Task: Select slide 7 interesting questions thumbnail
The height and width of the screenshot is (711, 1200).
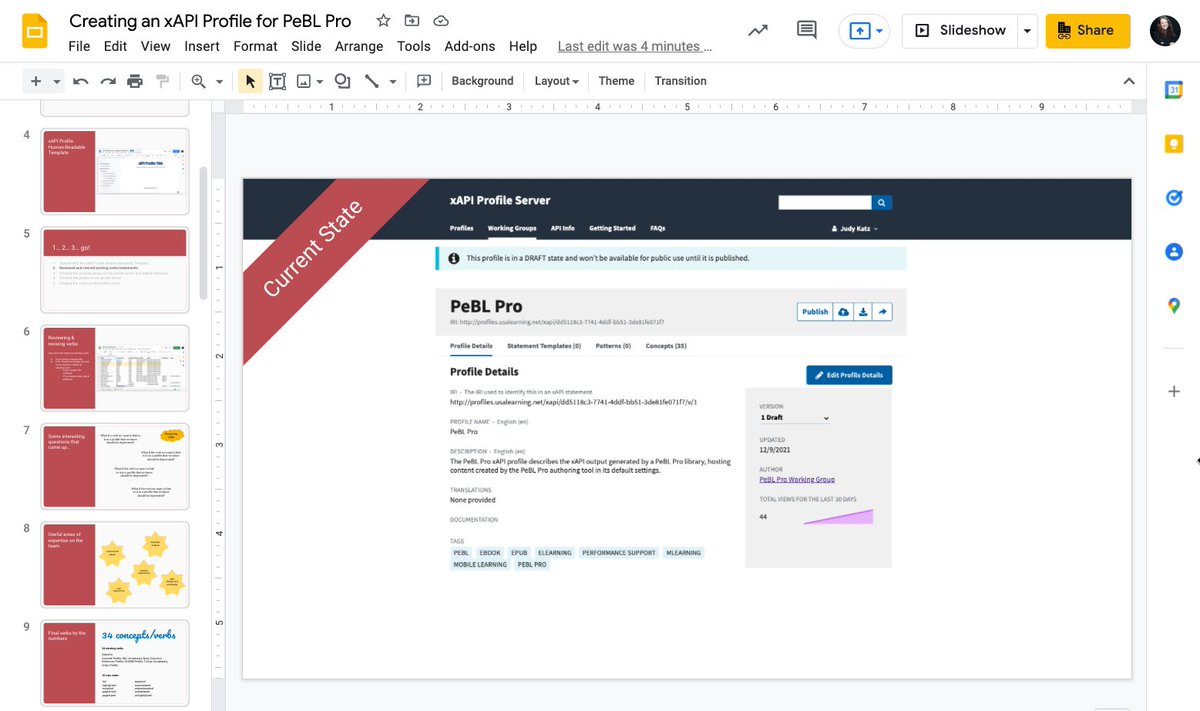Action: (114, 466)
